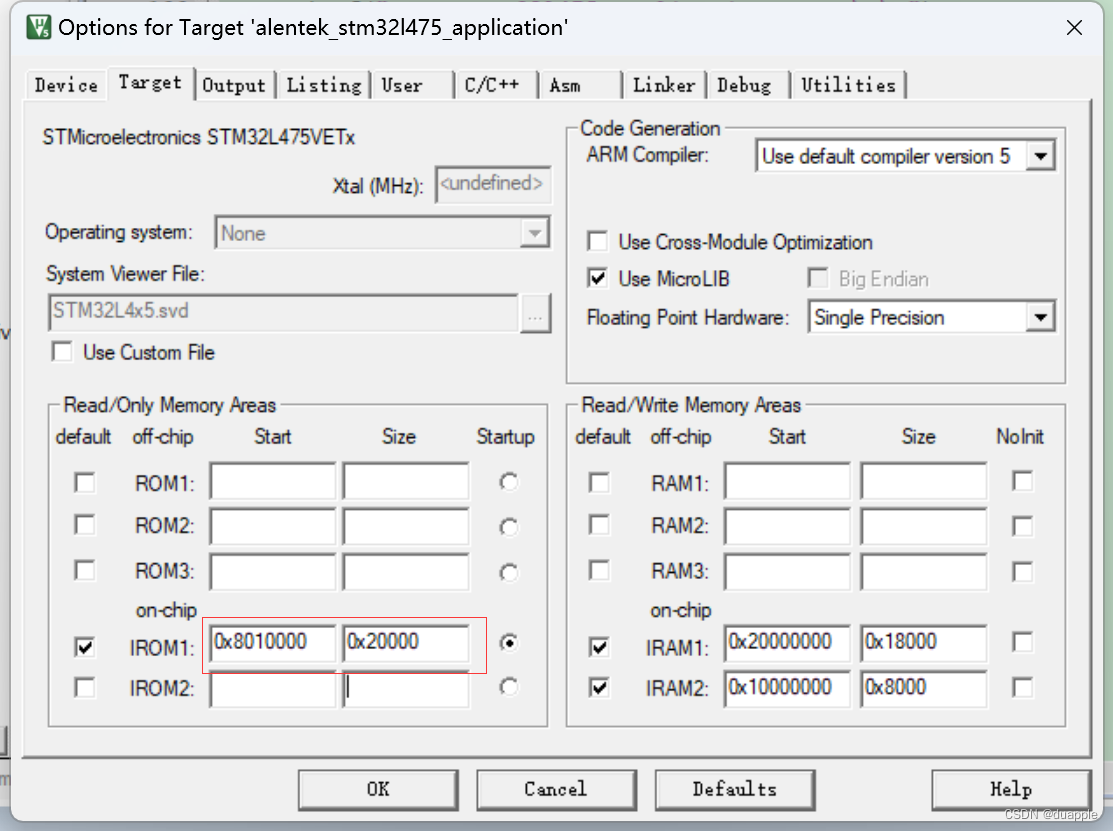
Task: Enable Use Custom File checkbox
Action: point(62,352)
